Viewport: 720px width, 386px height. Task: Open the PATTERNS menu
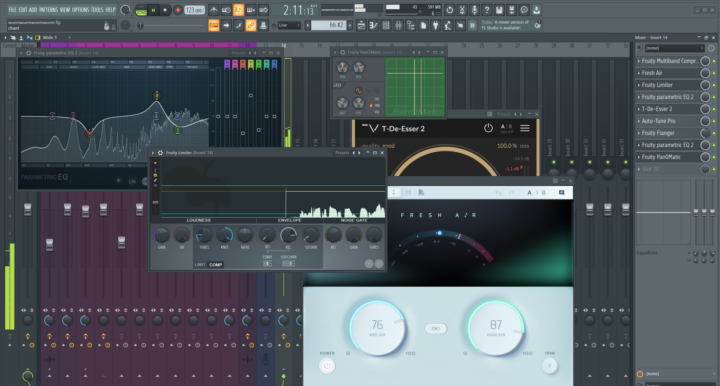tap(48, 10)
